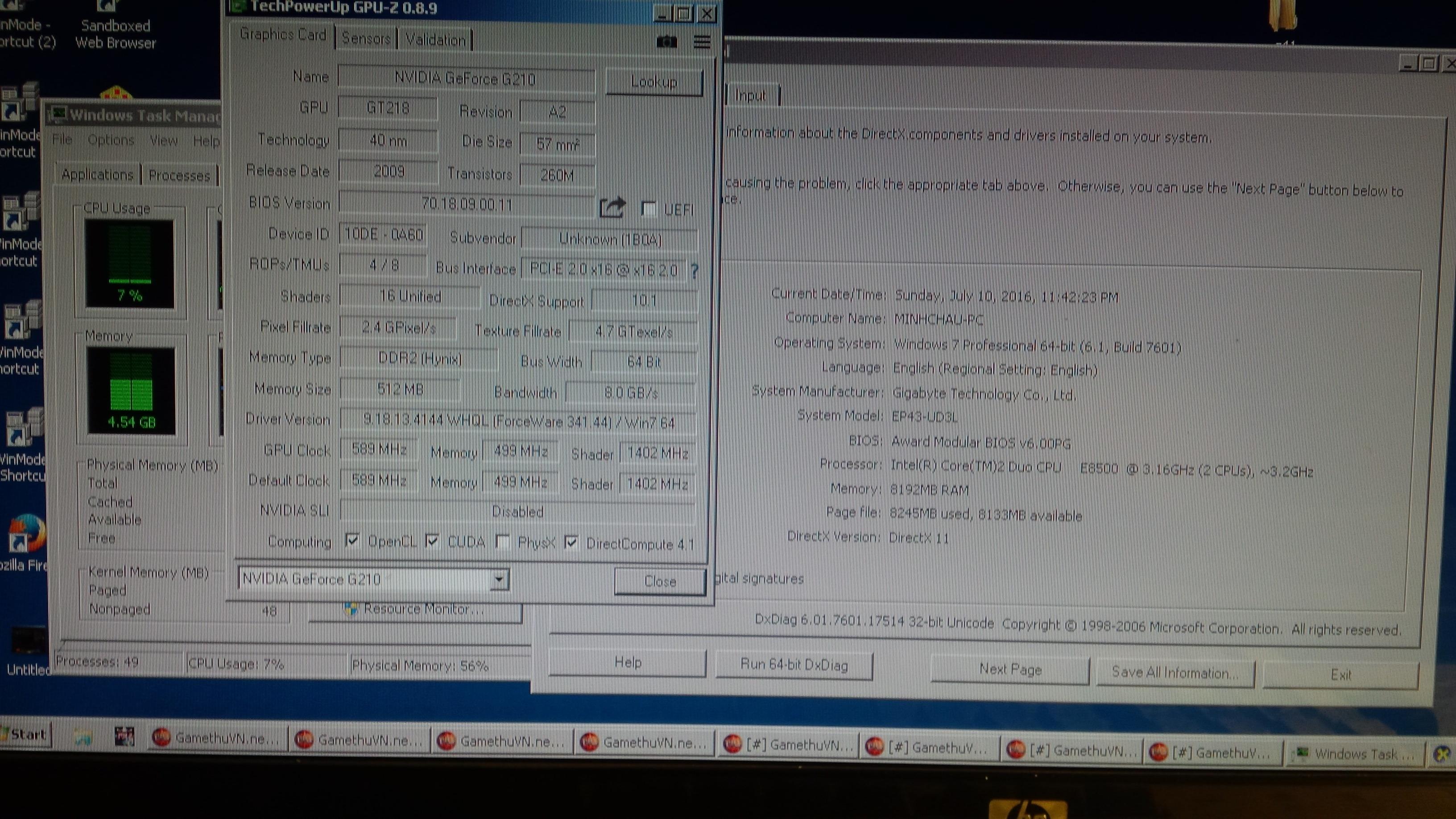Screen dimensions: 1456x819
Task: Toggle the OpenCL checkbox
Action: point(352,540)
